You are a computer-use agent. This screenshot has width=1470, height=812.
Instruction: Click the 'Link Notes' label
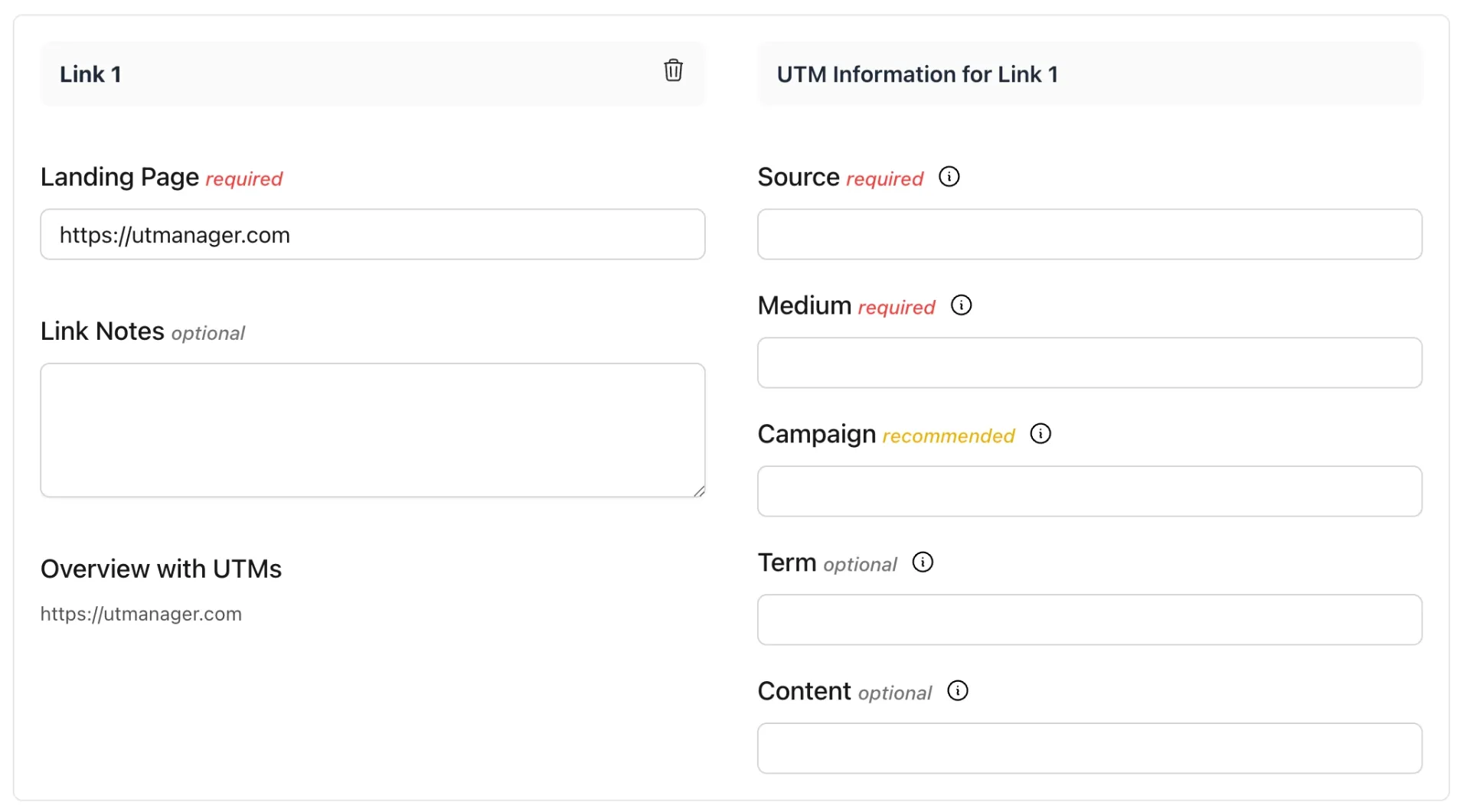(x=102, y=331)
